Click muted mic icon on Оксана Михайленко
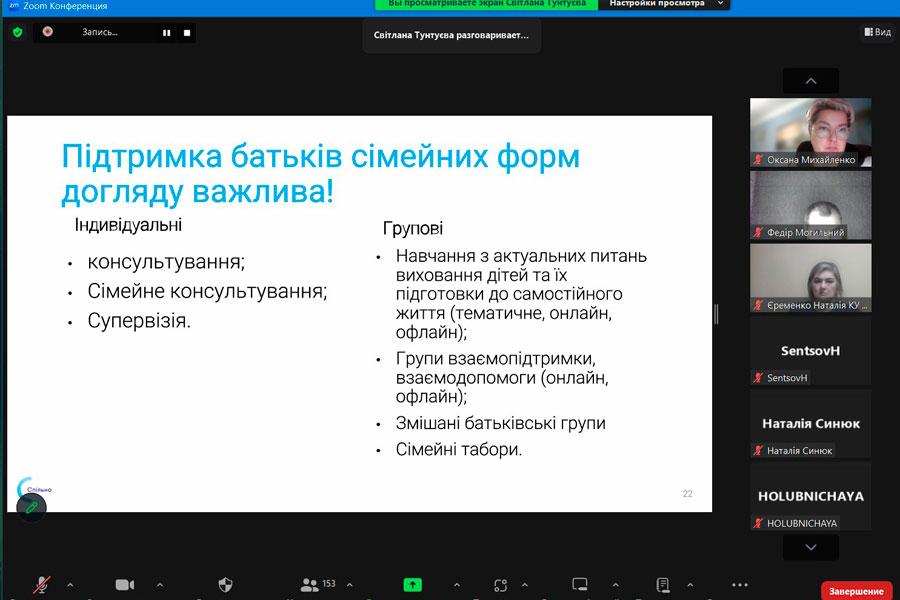Viewport: 900px width, 600px height. pyautogui.click(x=758, y=160)
